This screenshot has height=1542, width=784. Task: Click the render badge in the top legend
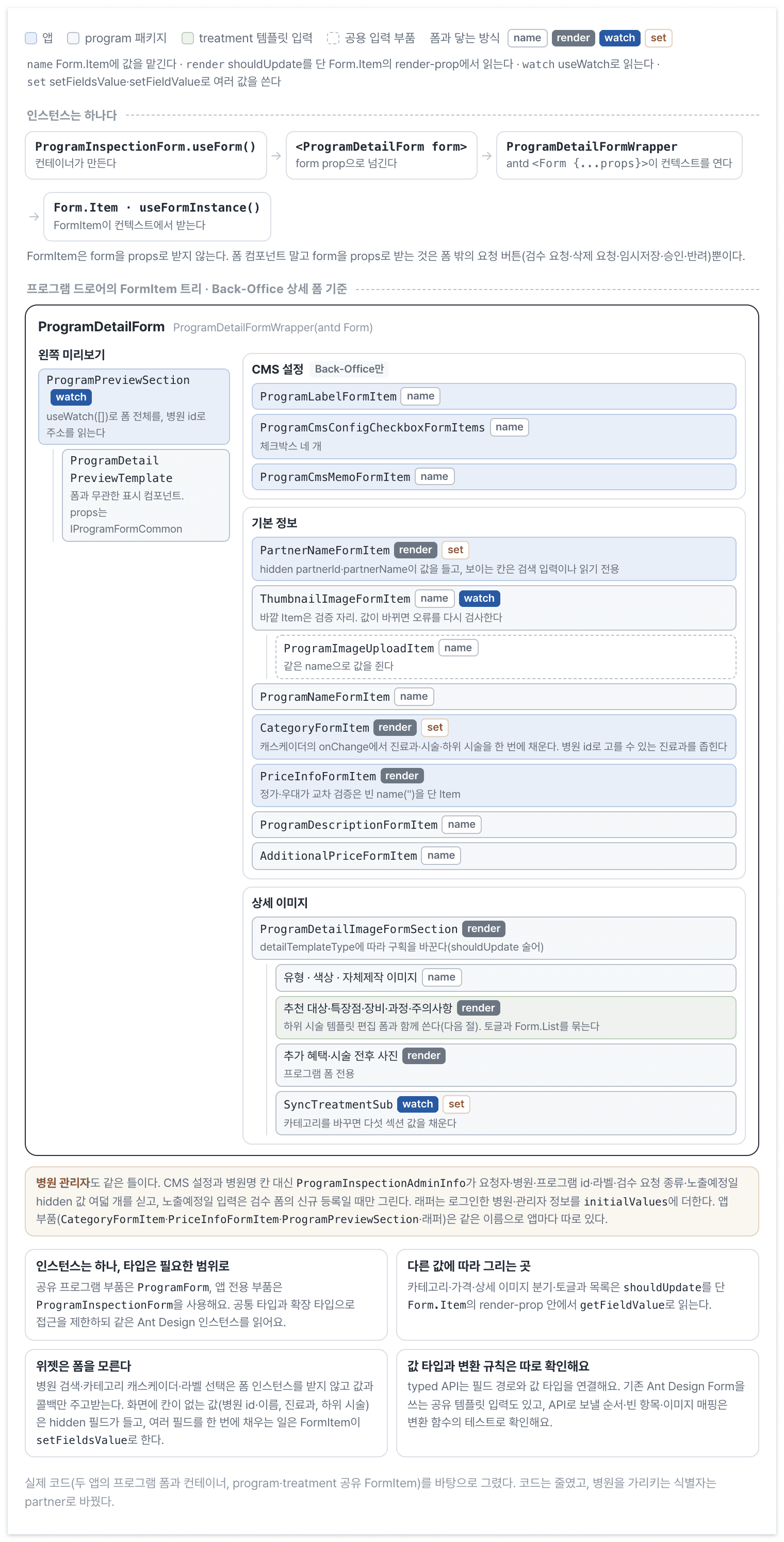[573, 38]
